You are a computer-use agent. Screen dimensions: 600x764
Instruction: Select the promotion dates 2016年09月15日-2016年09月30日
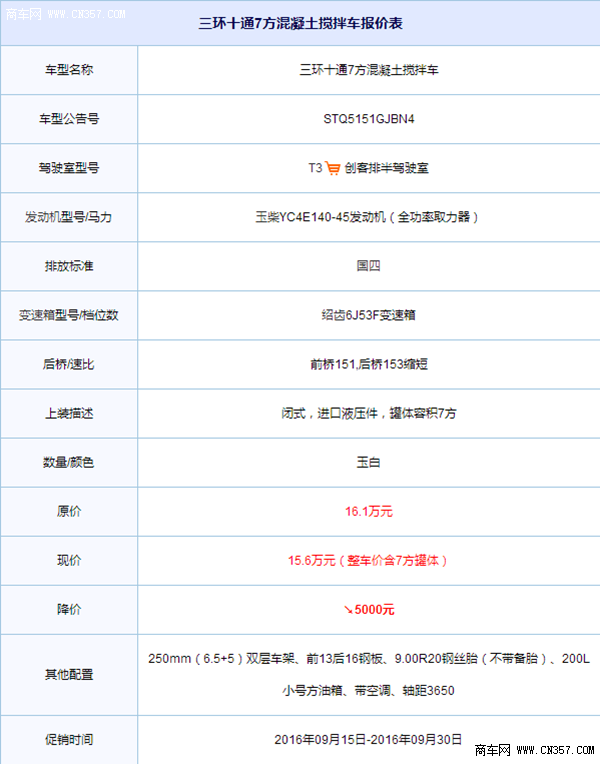368,740
